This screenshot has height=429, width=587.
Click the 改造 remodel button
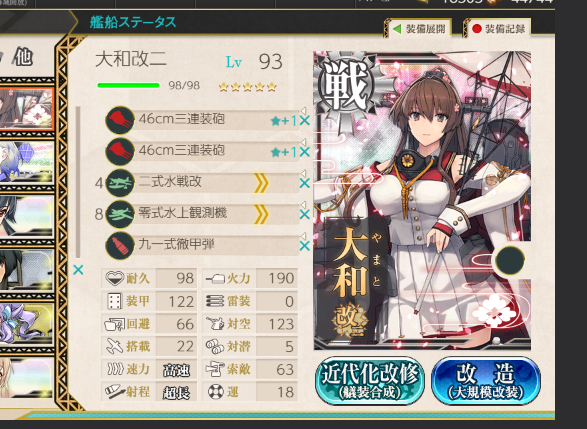pyautogui.click(x=486, y=380)
